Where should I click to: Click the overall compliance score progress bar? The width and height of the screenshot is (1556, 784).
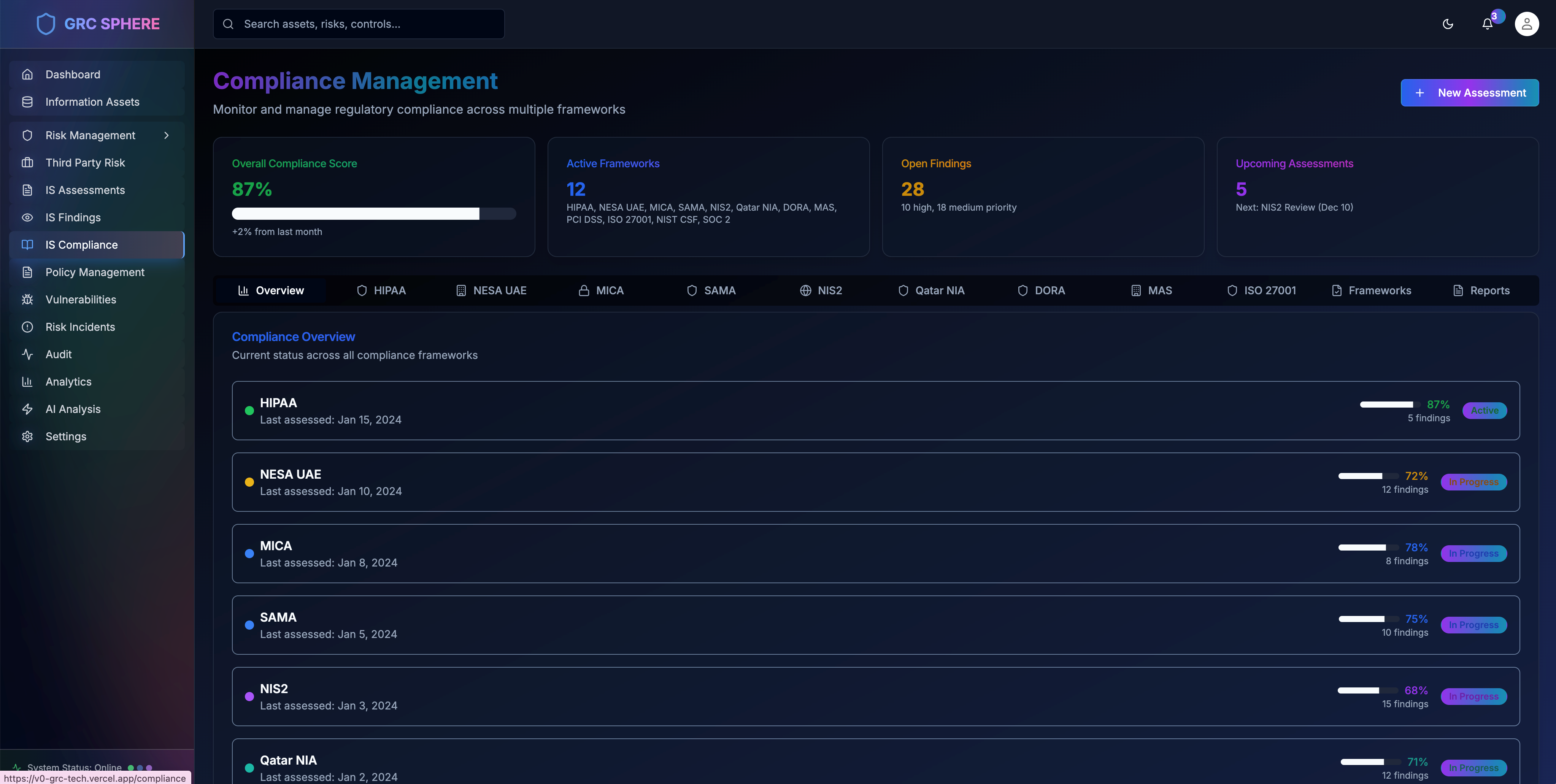point(373,214)
